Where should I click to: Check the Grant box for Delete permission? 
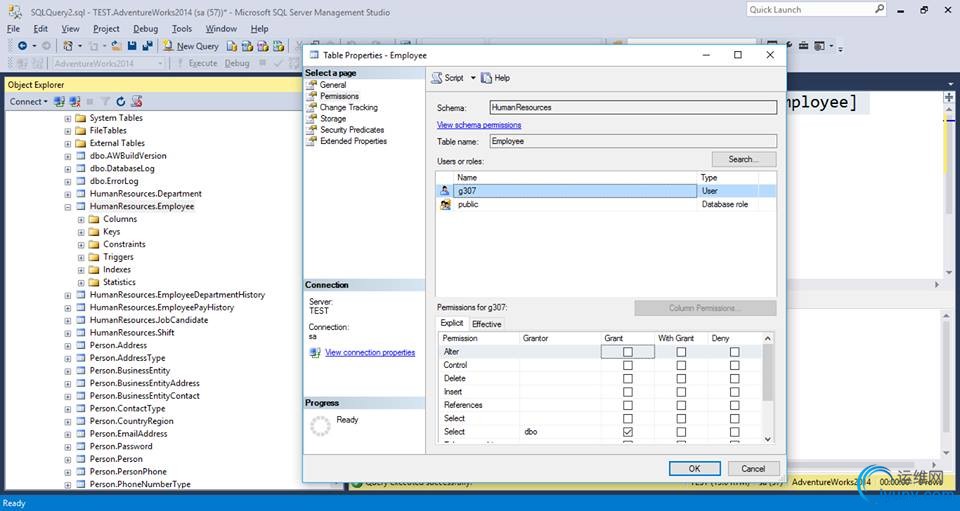[x=628, y=378]
